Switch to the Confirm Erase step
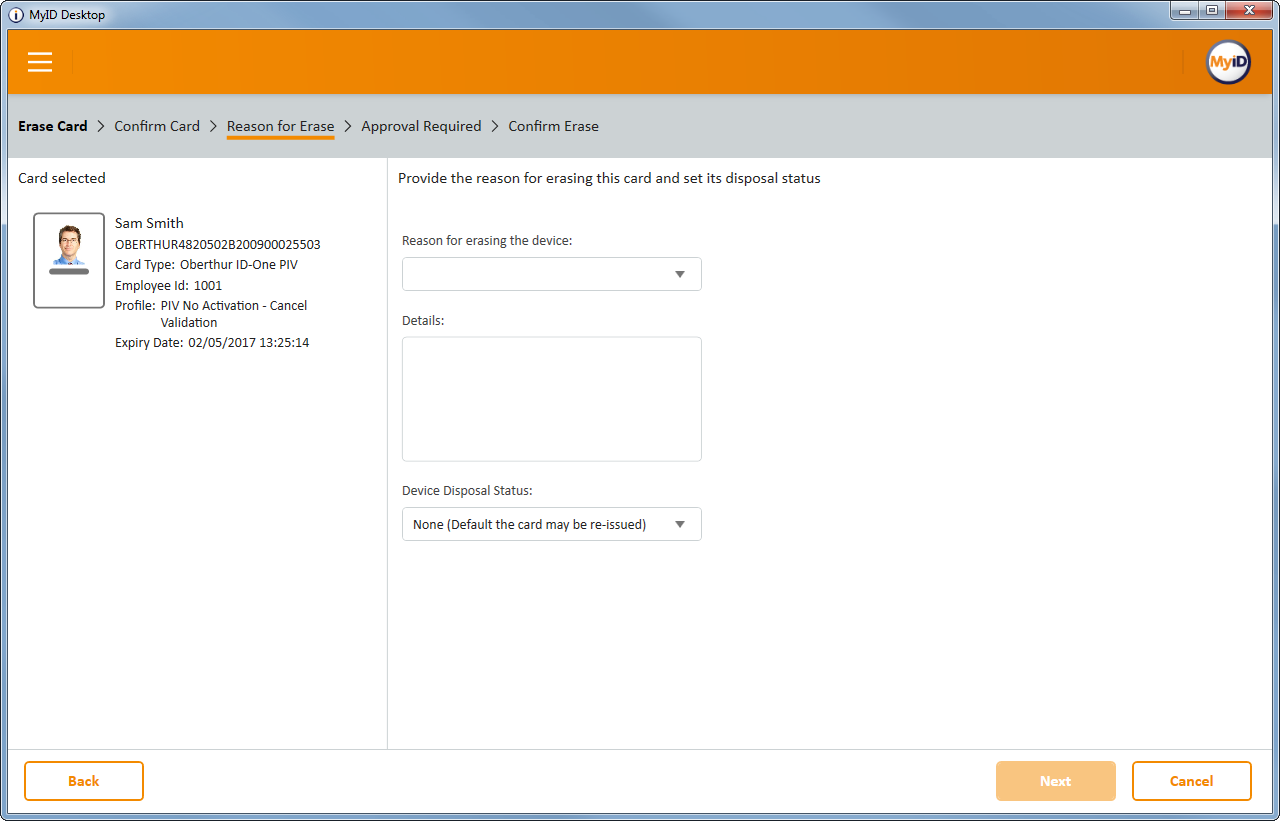This screenshot has height=821, width=1280. 553,126
